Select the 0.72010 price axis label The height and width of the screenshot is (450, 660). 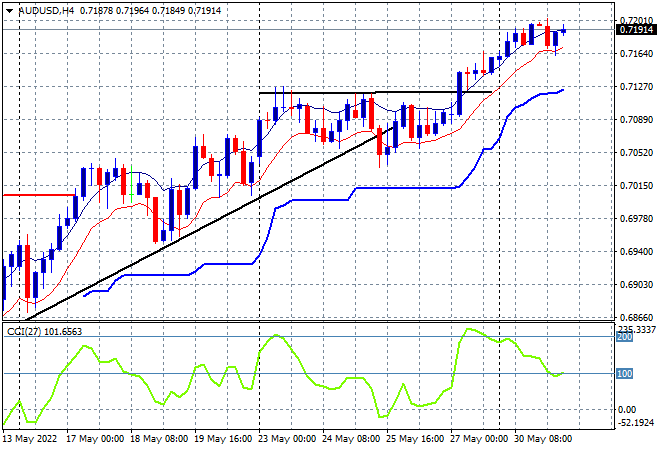pos(636,20)
